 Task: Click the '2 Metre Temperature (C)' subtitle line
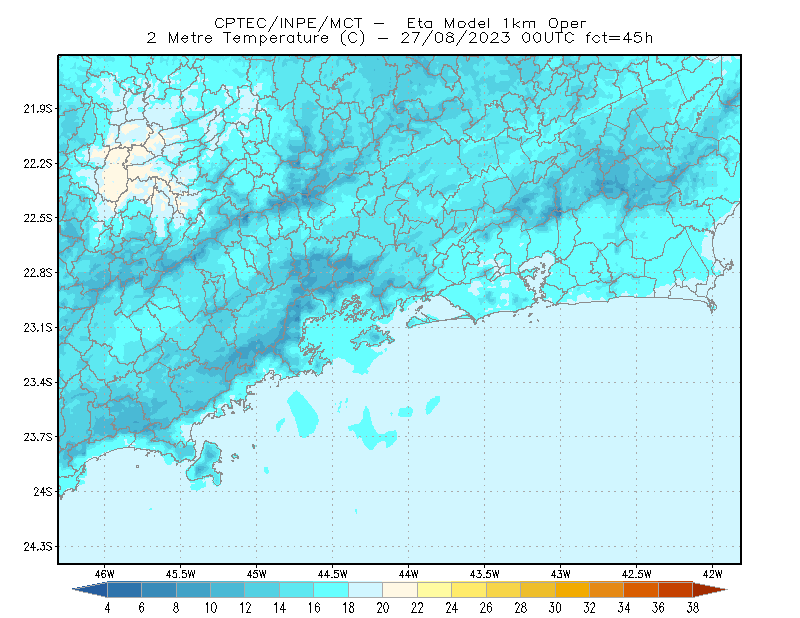399,38
